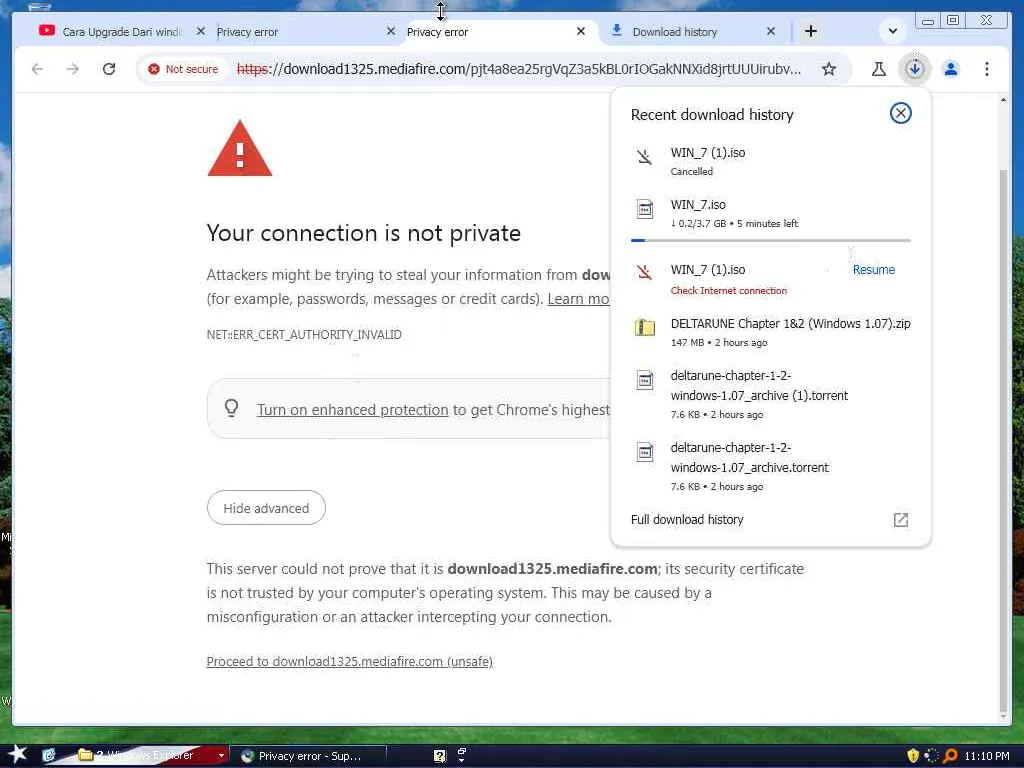
Task: Click the archive.torrent file icon
Action: [x=645, y=452]
